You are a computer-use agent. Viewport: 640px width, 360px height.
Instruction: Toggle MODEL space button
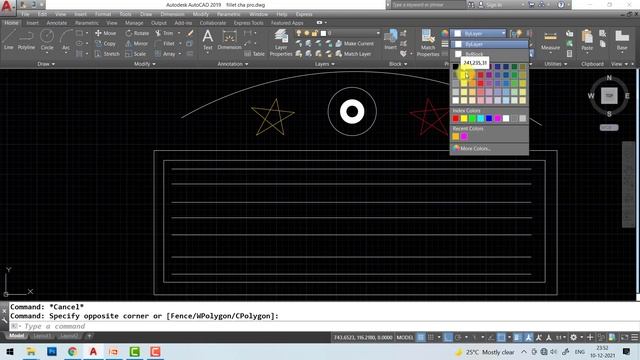point(404,338)
